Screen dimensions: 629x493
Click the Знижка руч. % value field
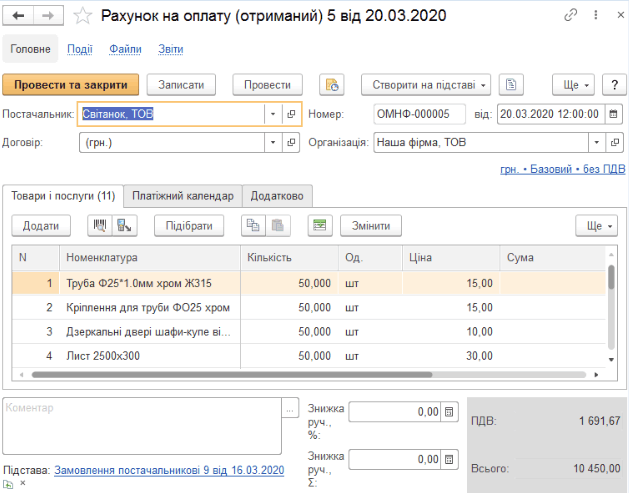395,412
